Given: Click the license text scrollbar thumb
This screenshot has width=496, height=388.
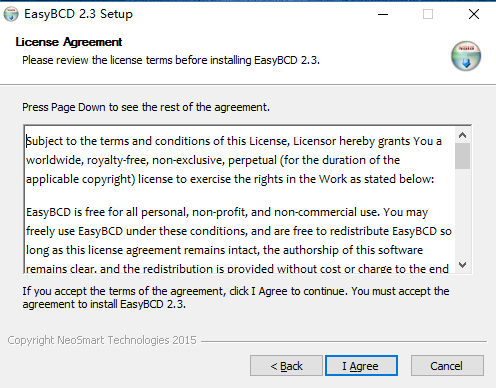Looking at the screenshot, I should coord(462,156).
